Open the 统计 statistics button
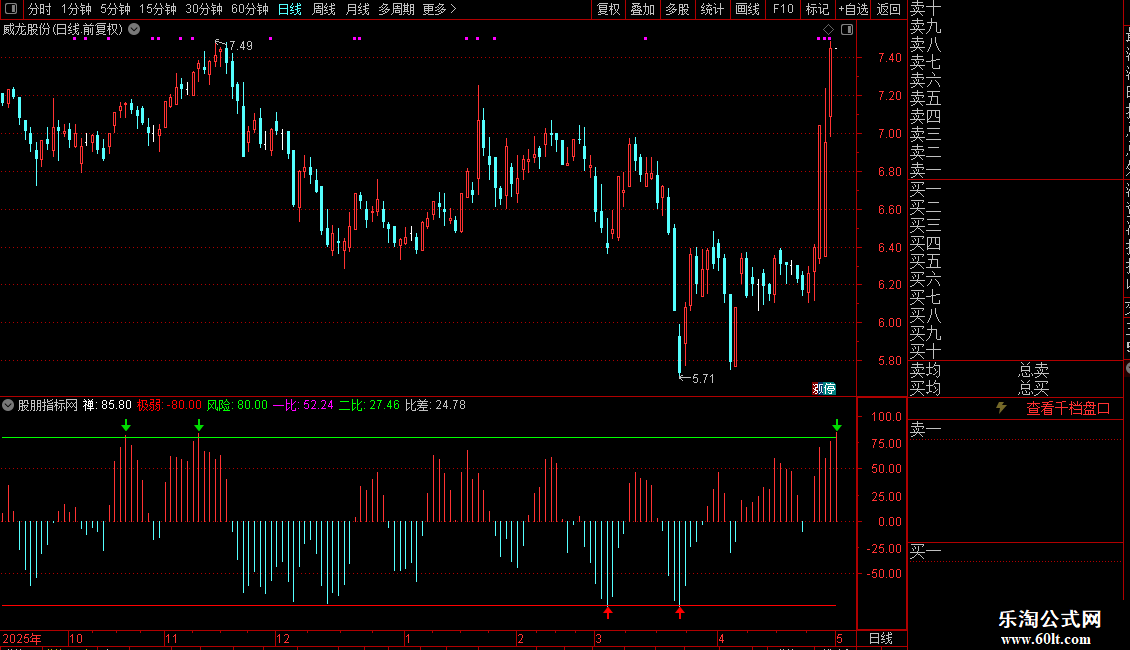Viewport: 1130px width, 650px height. click(712, 9)
